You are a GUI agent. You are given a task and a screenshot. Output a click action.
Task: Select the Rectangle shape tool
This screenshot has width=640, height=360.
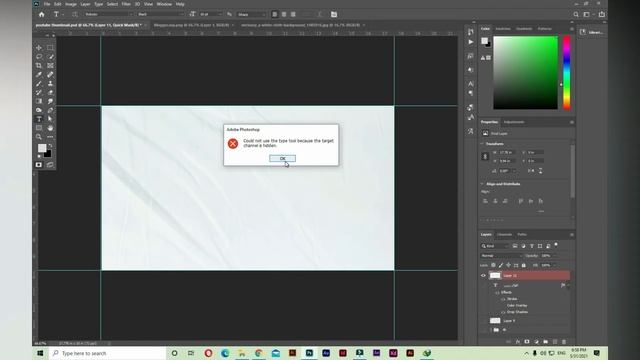pyautogui.click(x=39, y=128)
